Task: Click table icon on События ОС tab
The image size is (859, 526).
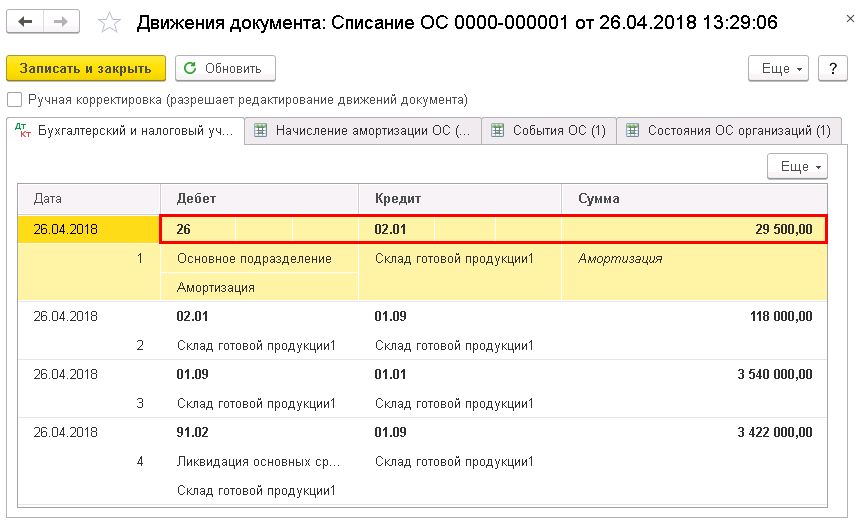Action: pyautogui.click(x=497, y=130)
